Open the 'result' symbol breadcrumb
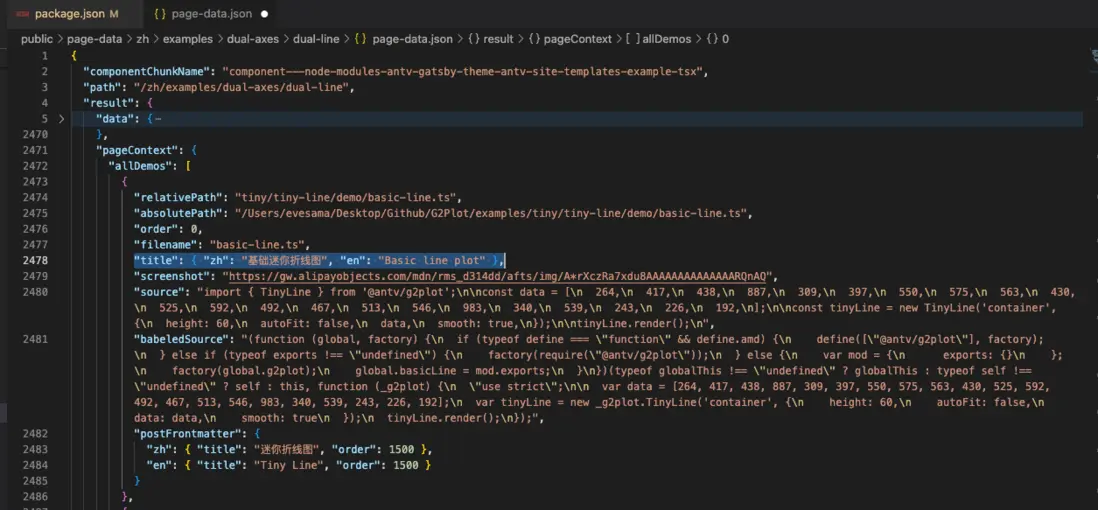This screenshot has width=1098, height=510. coord(498,39)
